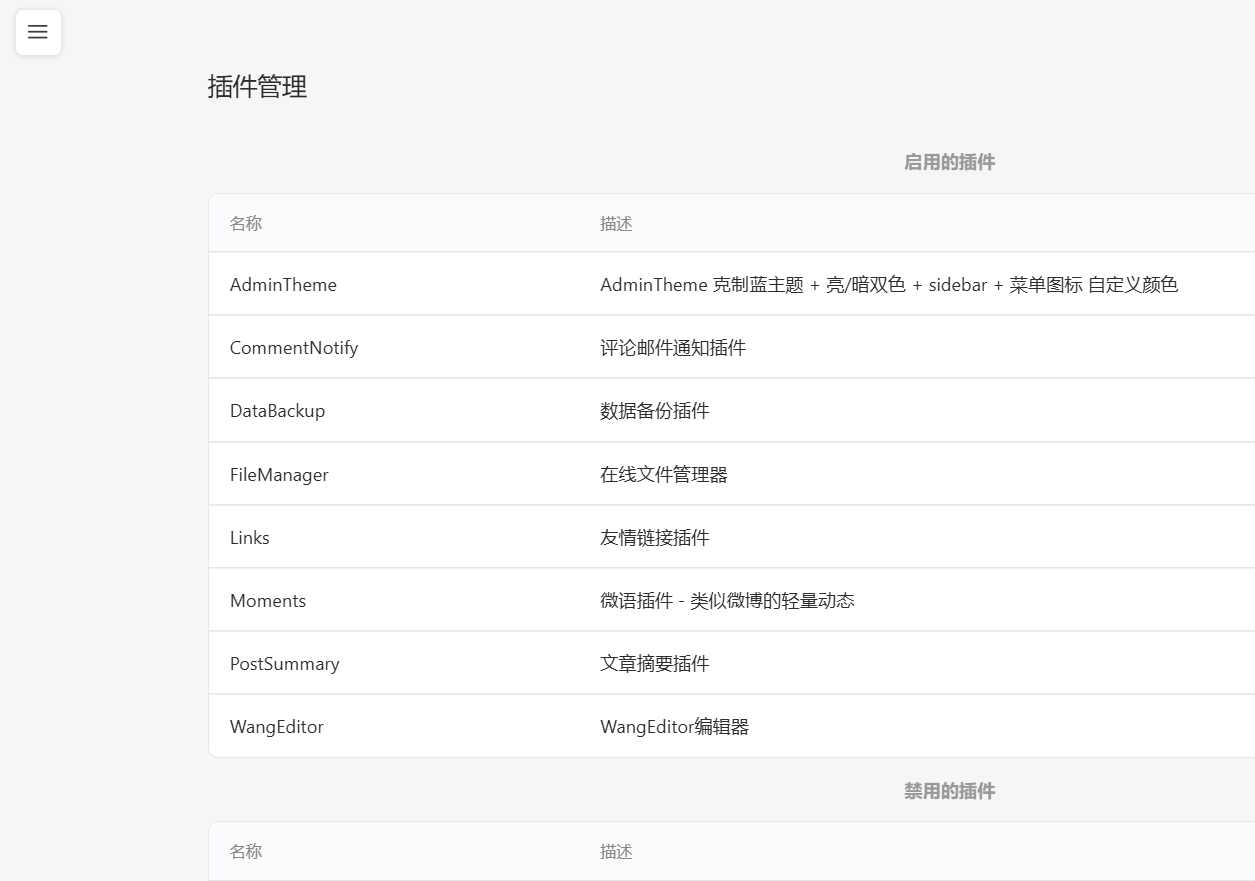Click the WangEditor编辑器 description
The image size is (1255, 881).
tap(675, 727)
